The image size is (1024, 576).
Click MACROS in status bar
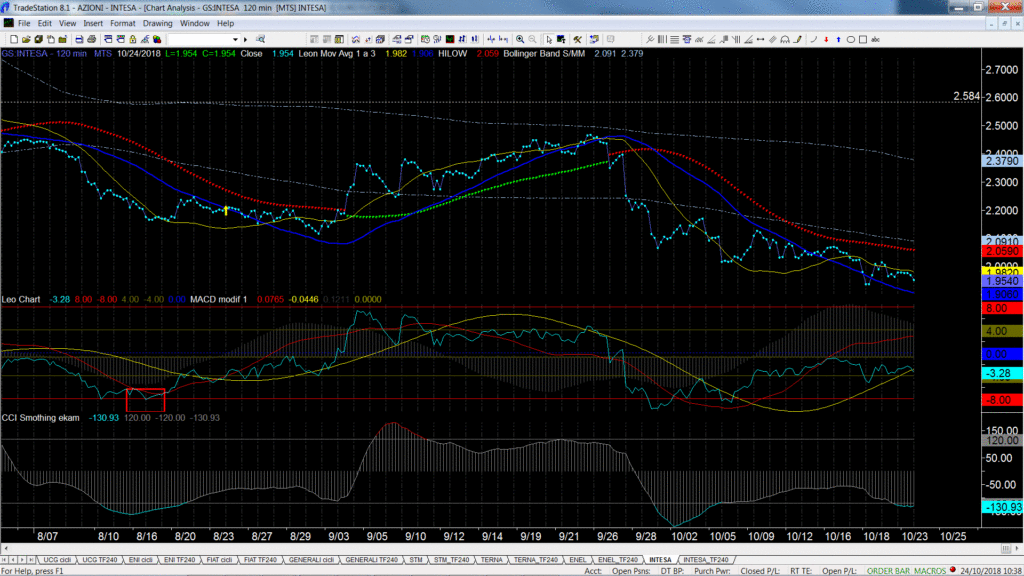point(928,571)
